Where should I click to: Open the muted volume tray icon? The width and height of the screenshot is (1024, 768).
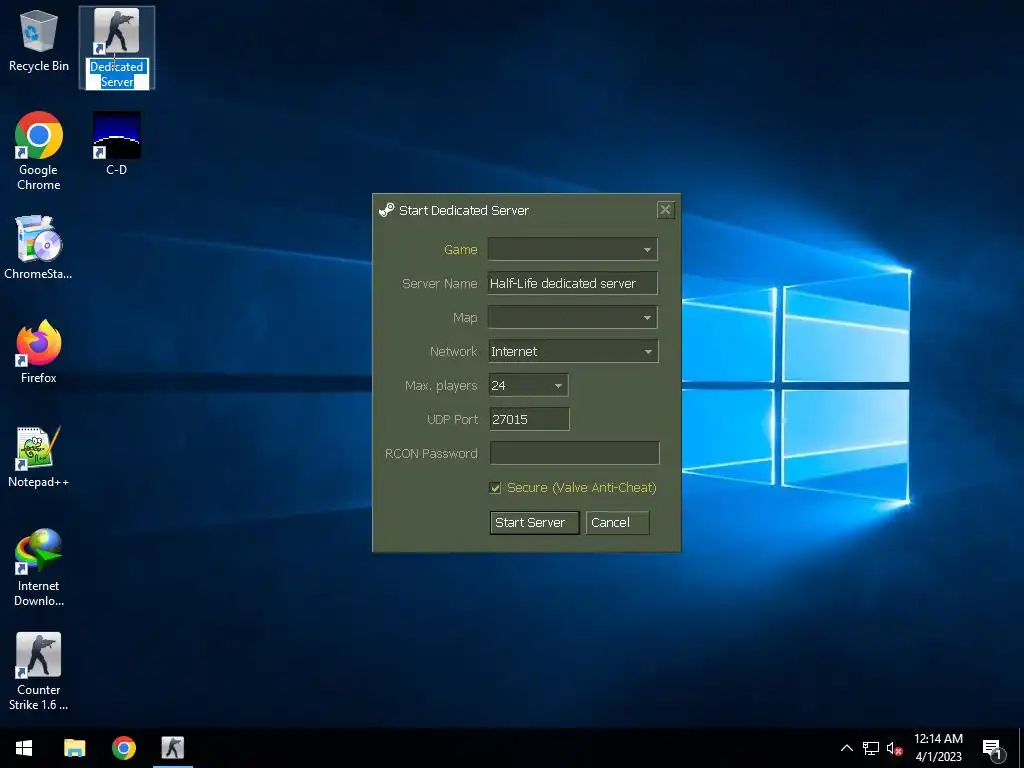pyautogui.click(x=894, y=748)
